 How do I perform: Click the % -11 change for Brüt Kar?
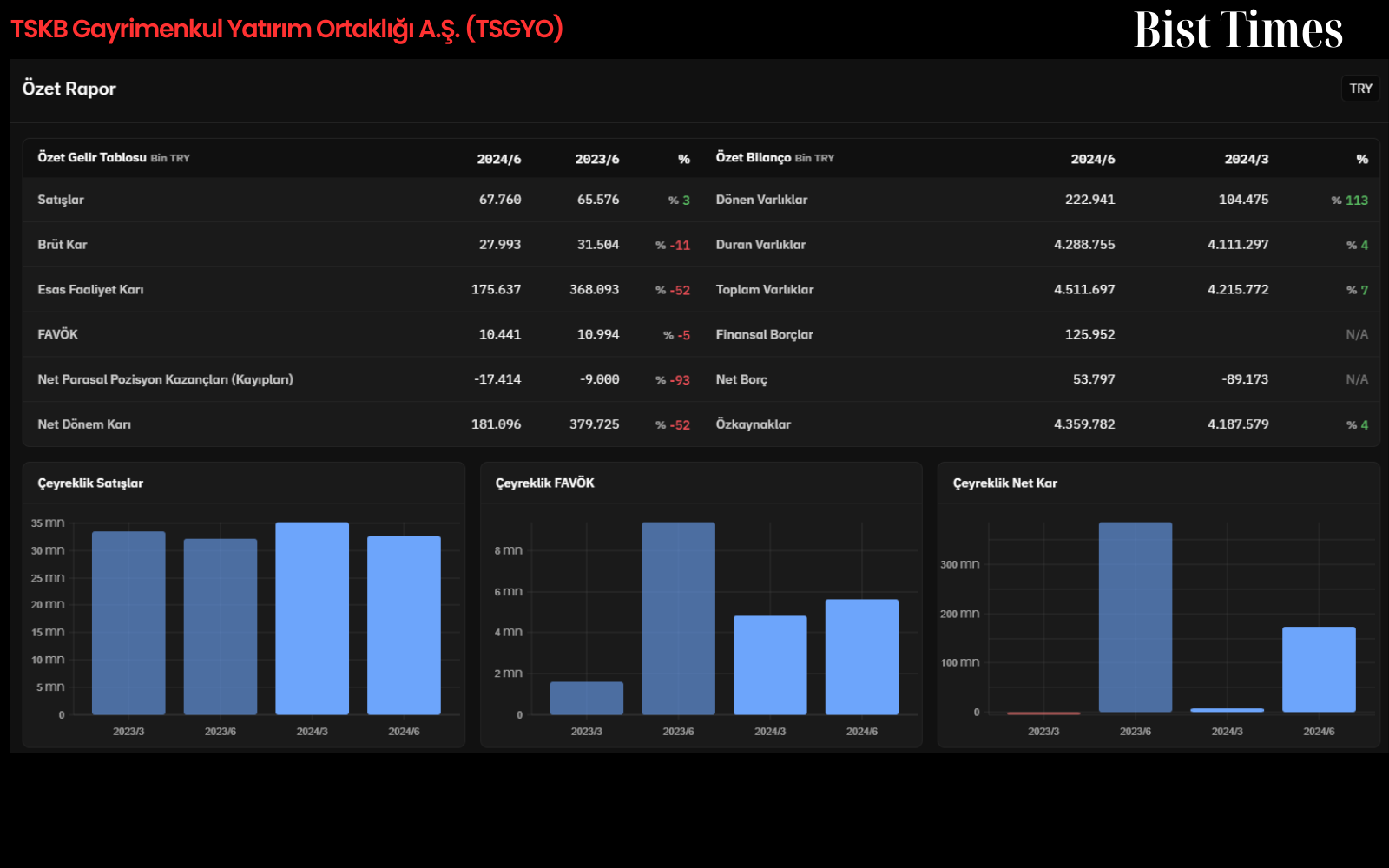point(673,246)
